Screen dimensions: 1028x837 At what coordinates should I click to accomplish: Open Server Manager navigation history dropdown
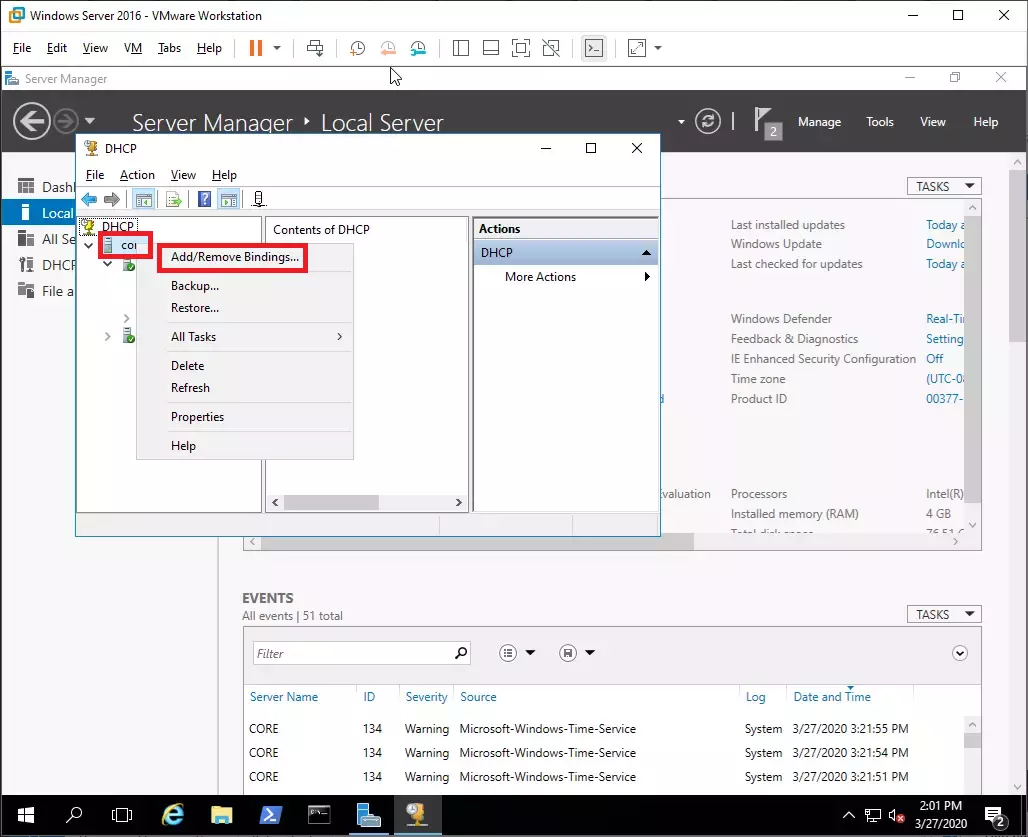90,121
